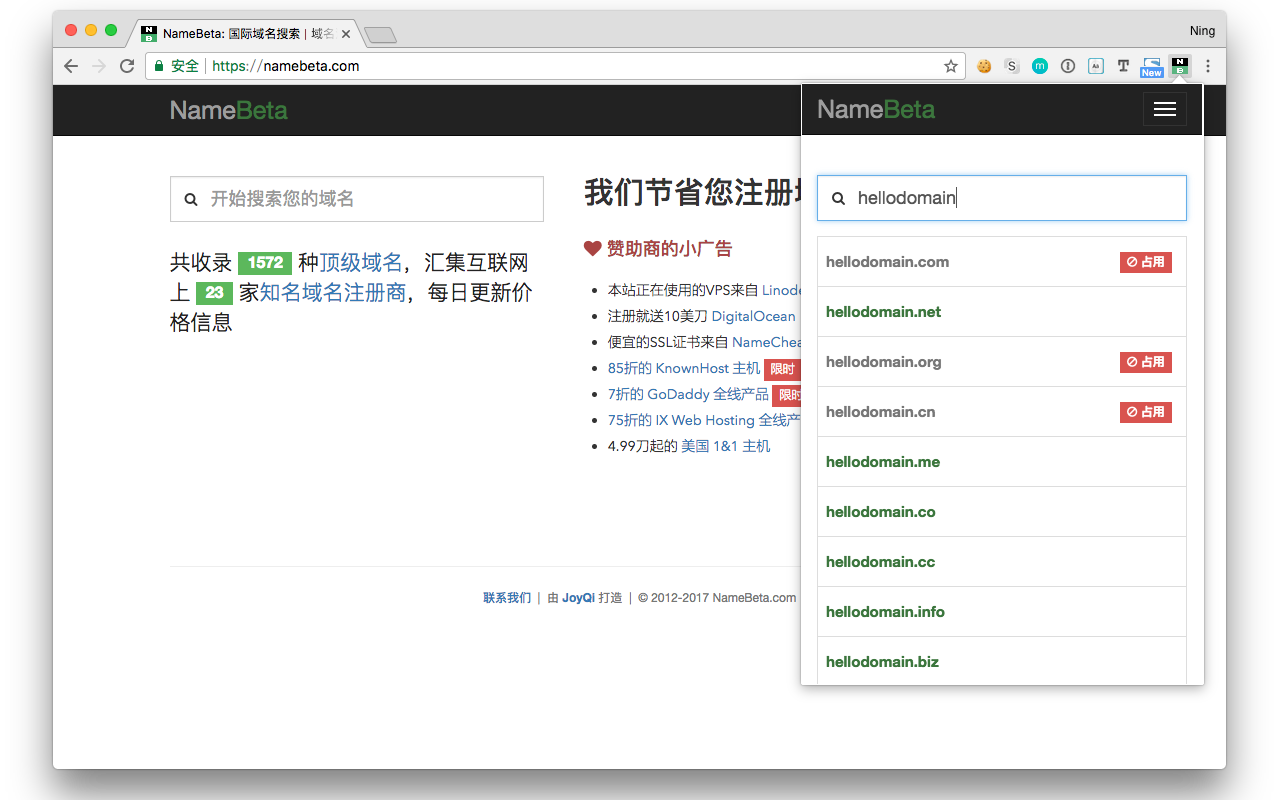Click the red 限时 badge beside KnownHost
The width and height of the screenshot is (1280, 800).
782,369
